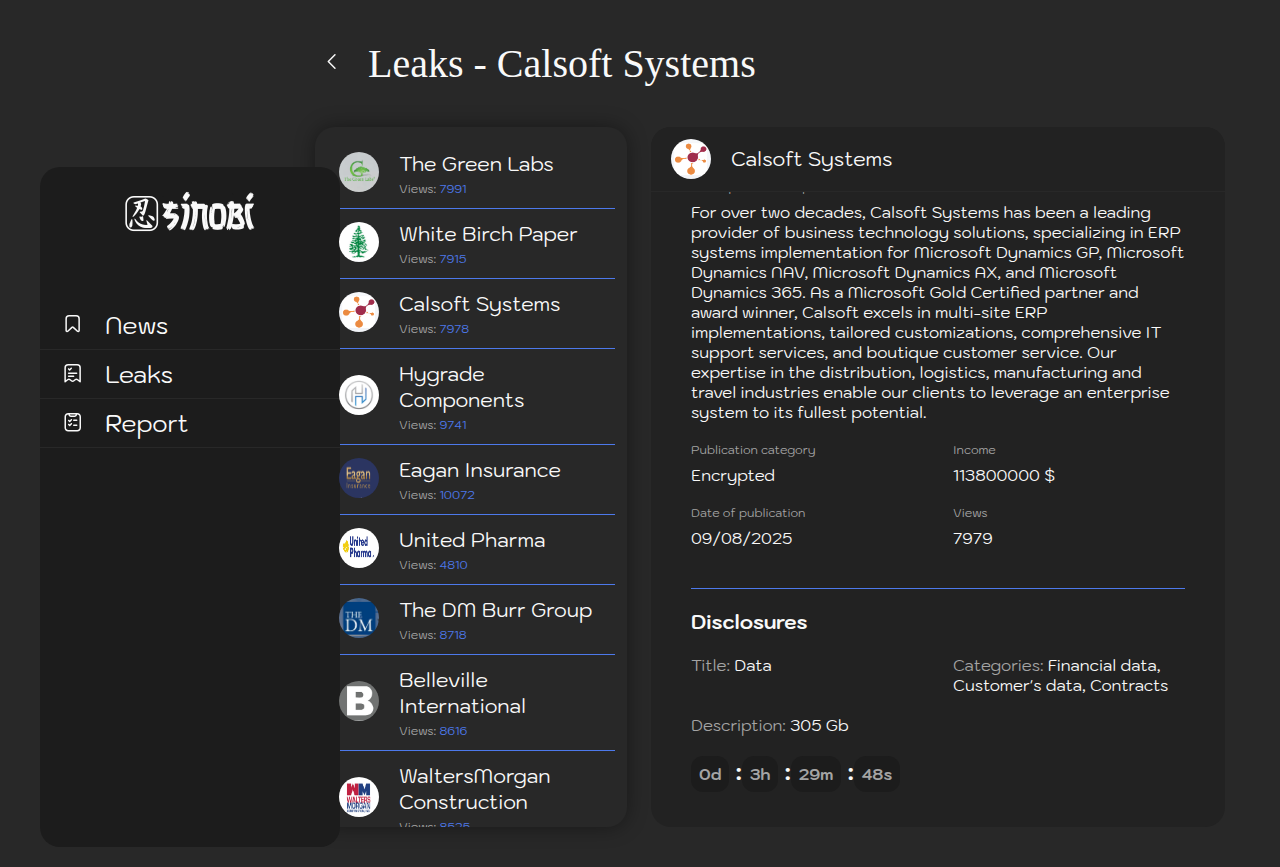The height and width of the screenshot is (867, 1280).
Task: Click the United Pharma logo icon
Action: click(359, 548)
